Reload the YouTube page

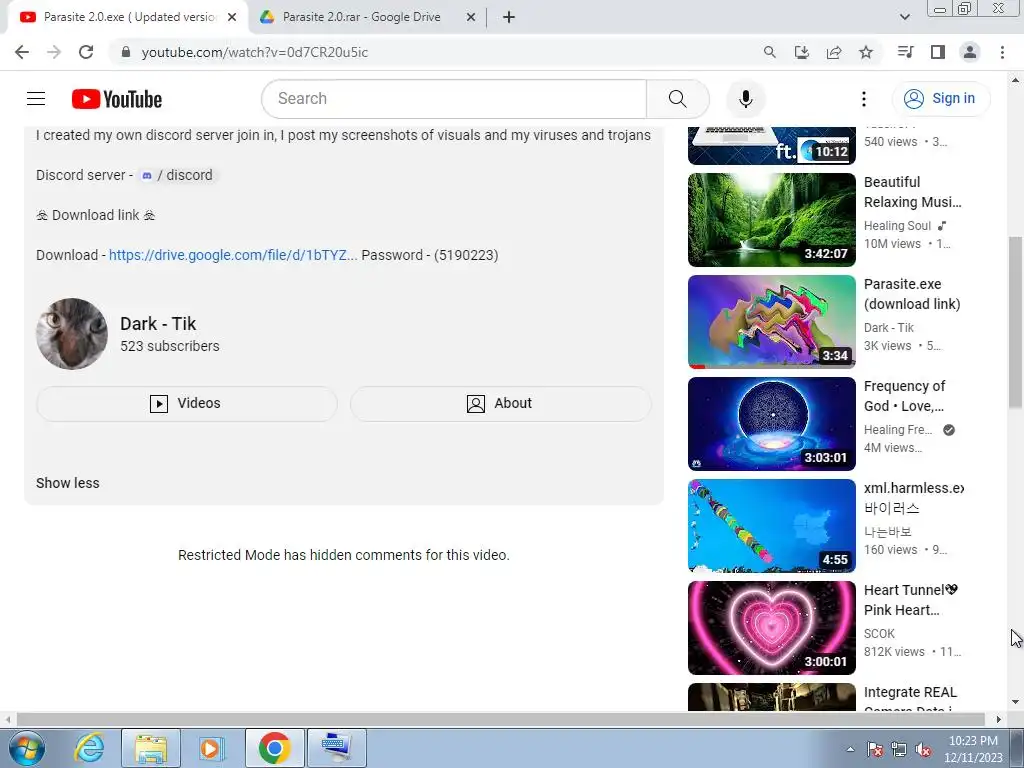click(86, 52)
